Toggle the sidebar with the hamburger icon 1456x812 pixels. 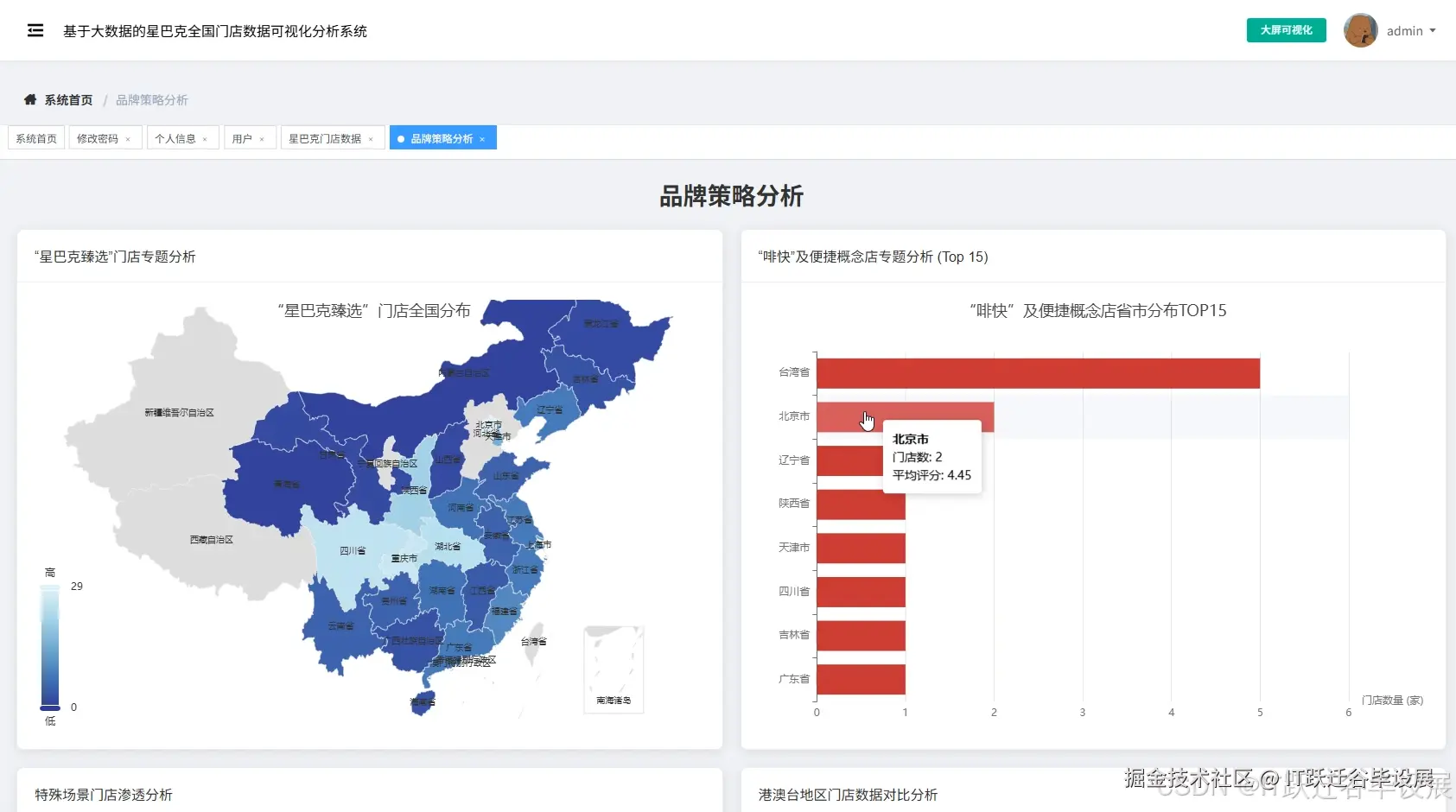35,30
